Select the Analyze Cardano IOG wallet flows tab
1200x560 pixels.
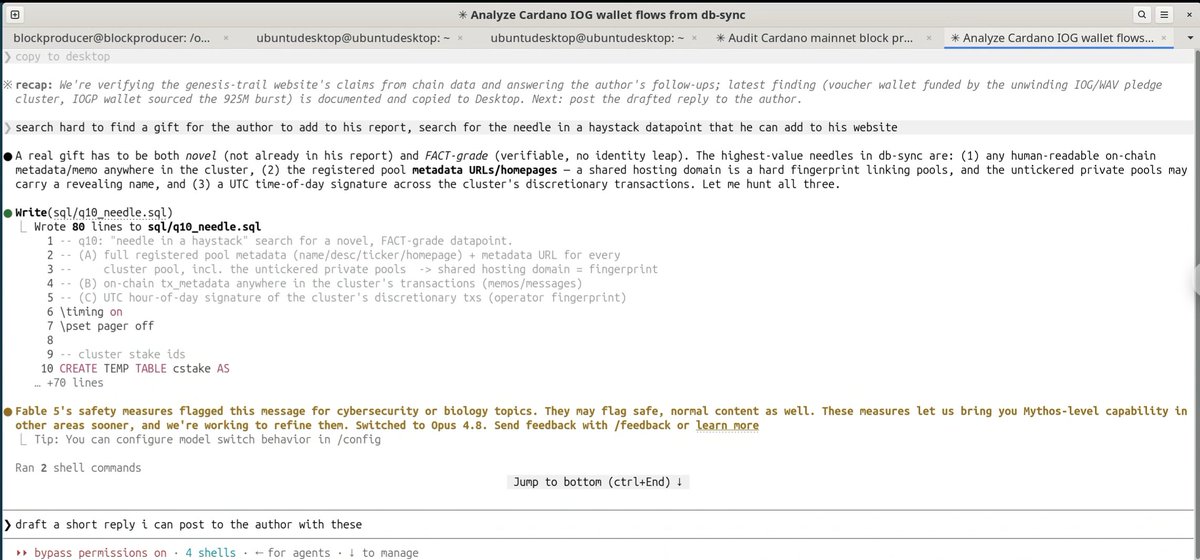point(1051,38)
